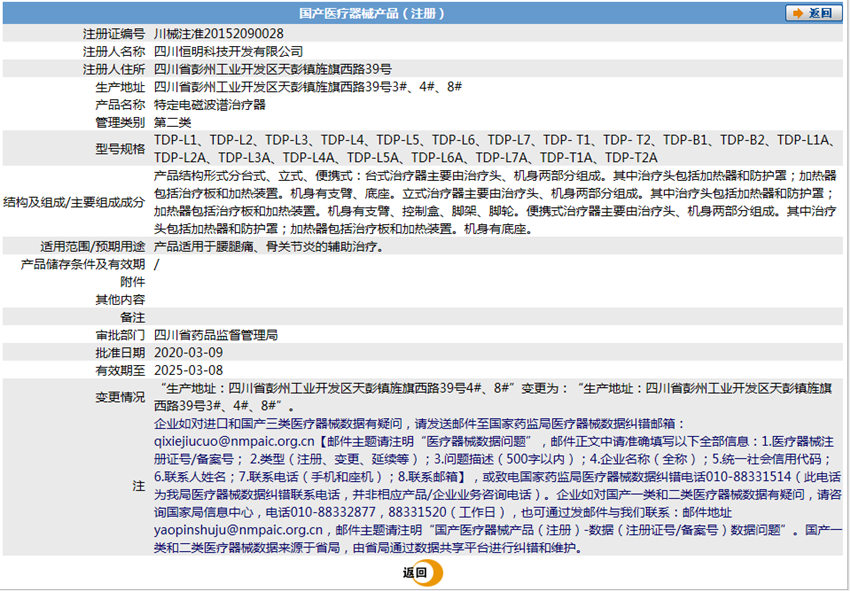Click the label 有效期至
Screen dimensions: 850x591
pyautogui.click(x=120, y=370)
